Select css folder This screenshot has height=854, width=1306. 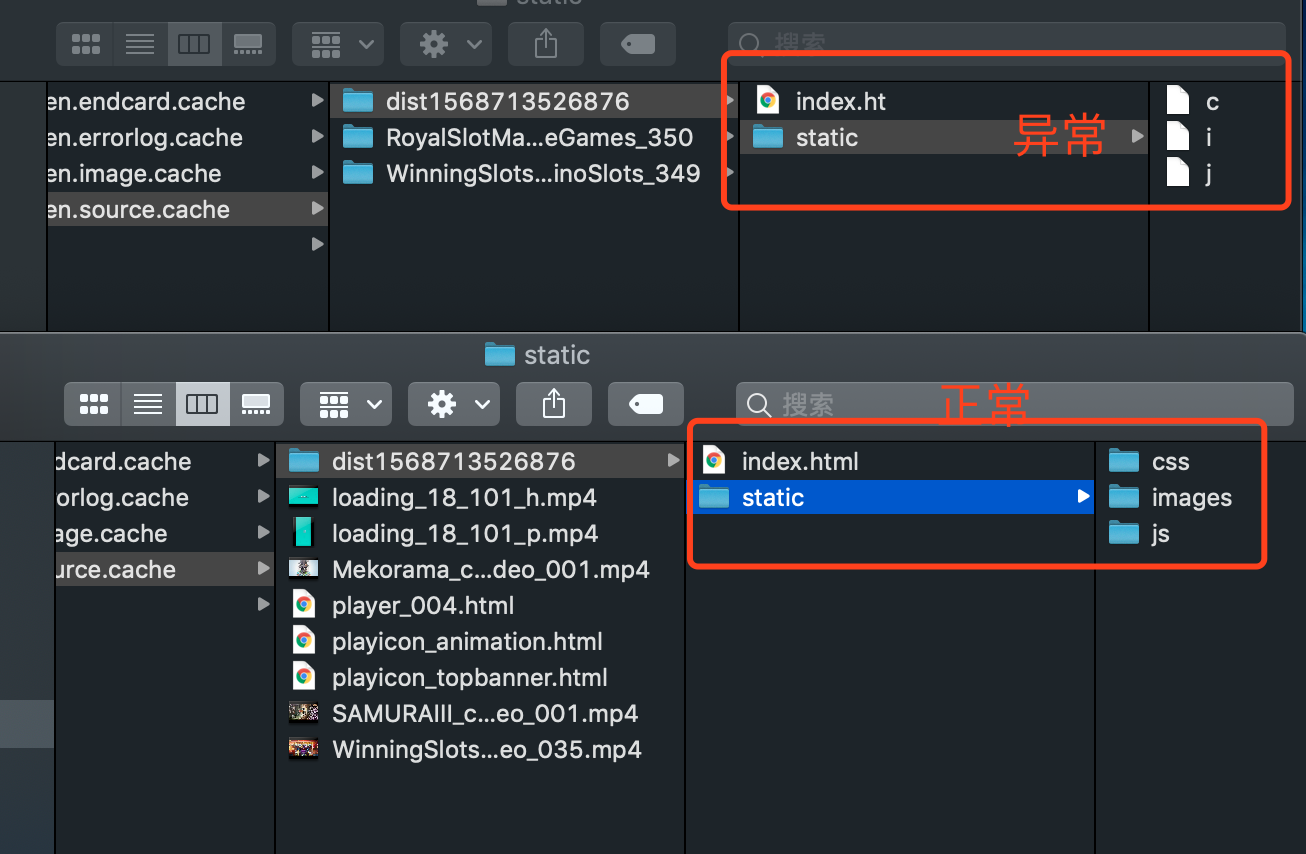coord(1170,462)
